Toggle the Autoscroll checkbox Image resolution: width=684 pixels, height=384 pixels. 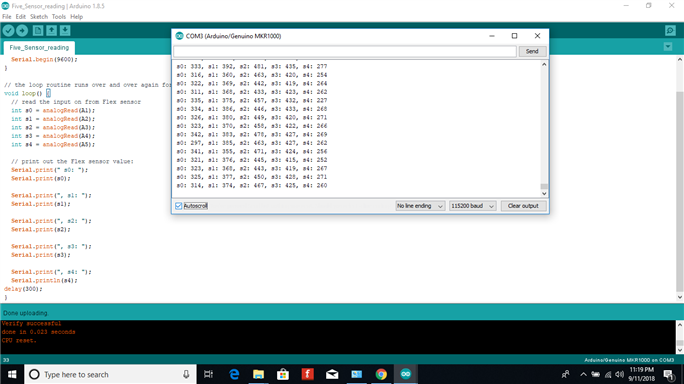[x=178, y=206]
